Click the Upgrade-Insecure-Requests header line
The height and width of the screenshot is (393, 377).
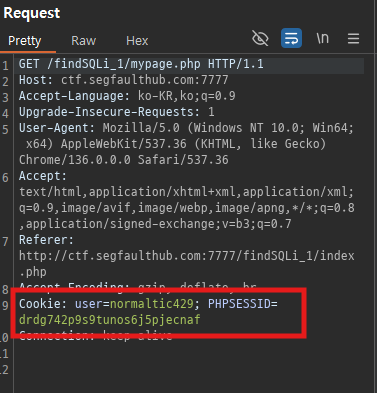click(x=117, y=112)
